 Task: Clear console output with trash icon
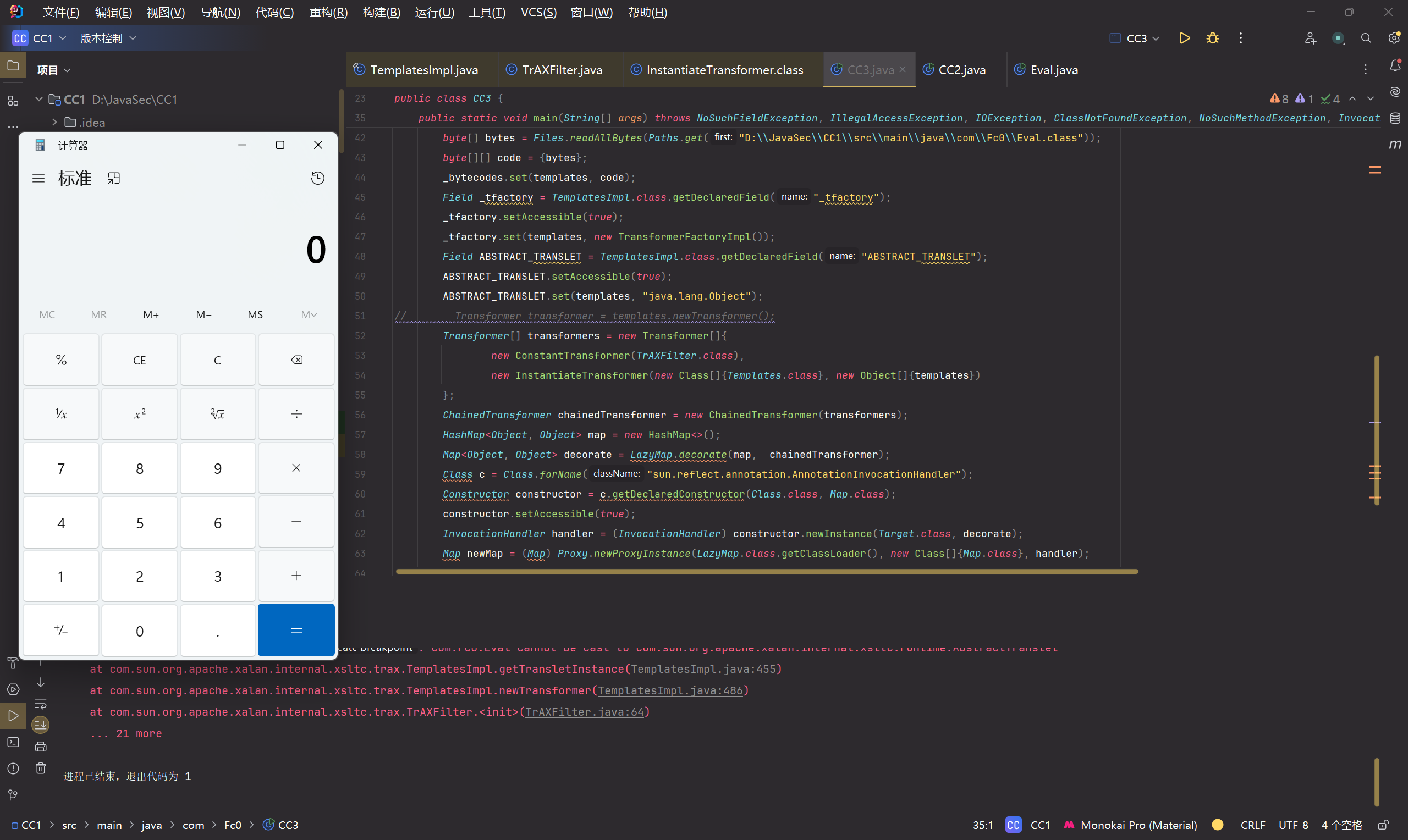[x=41, y=768]
